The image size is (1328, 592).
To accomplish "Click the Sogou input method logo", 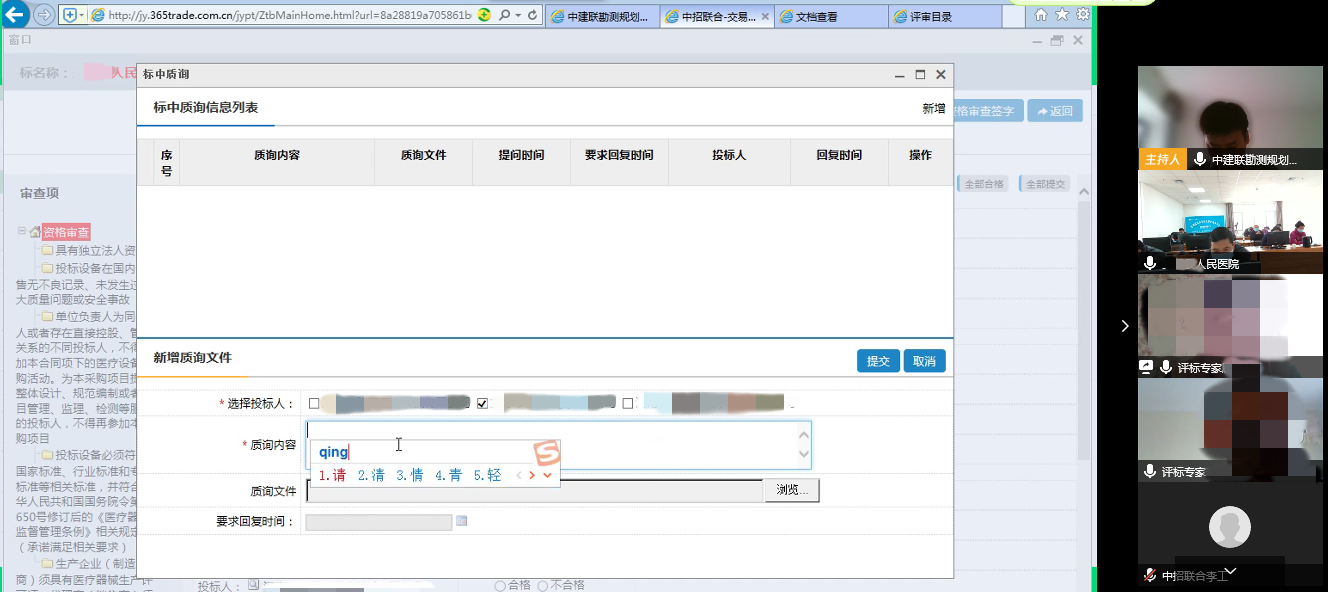I will coord(545,453).
